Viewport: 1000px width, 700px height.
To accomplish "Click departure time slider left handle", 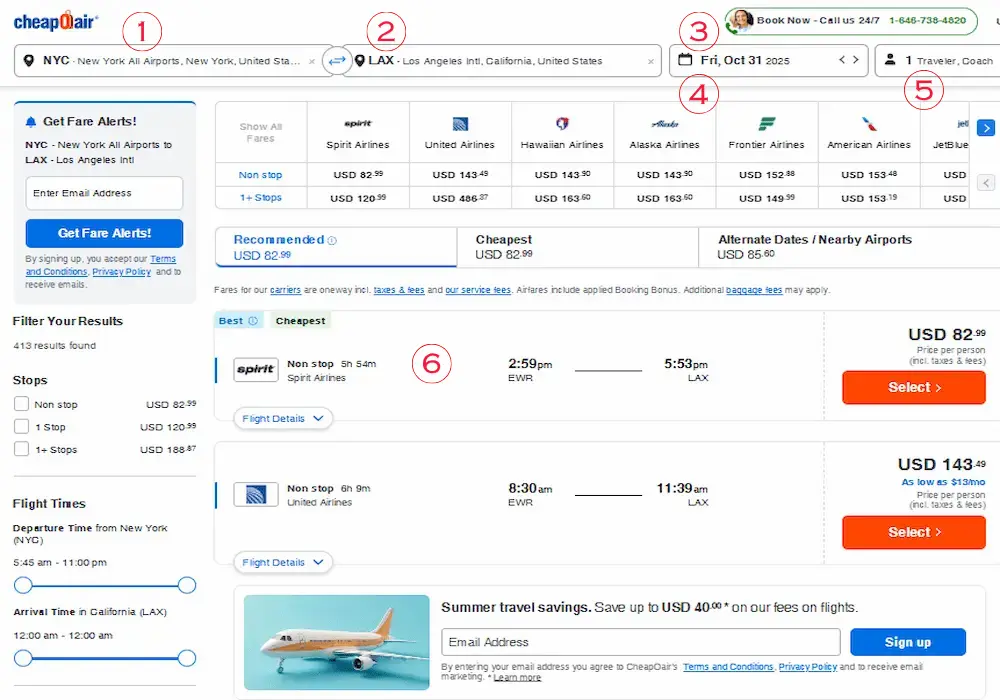I will (23, 585).
